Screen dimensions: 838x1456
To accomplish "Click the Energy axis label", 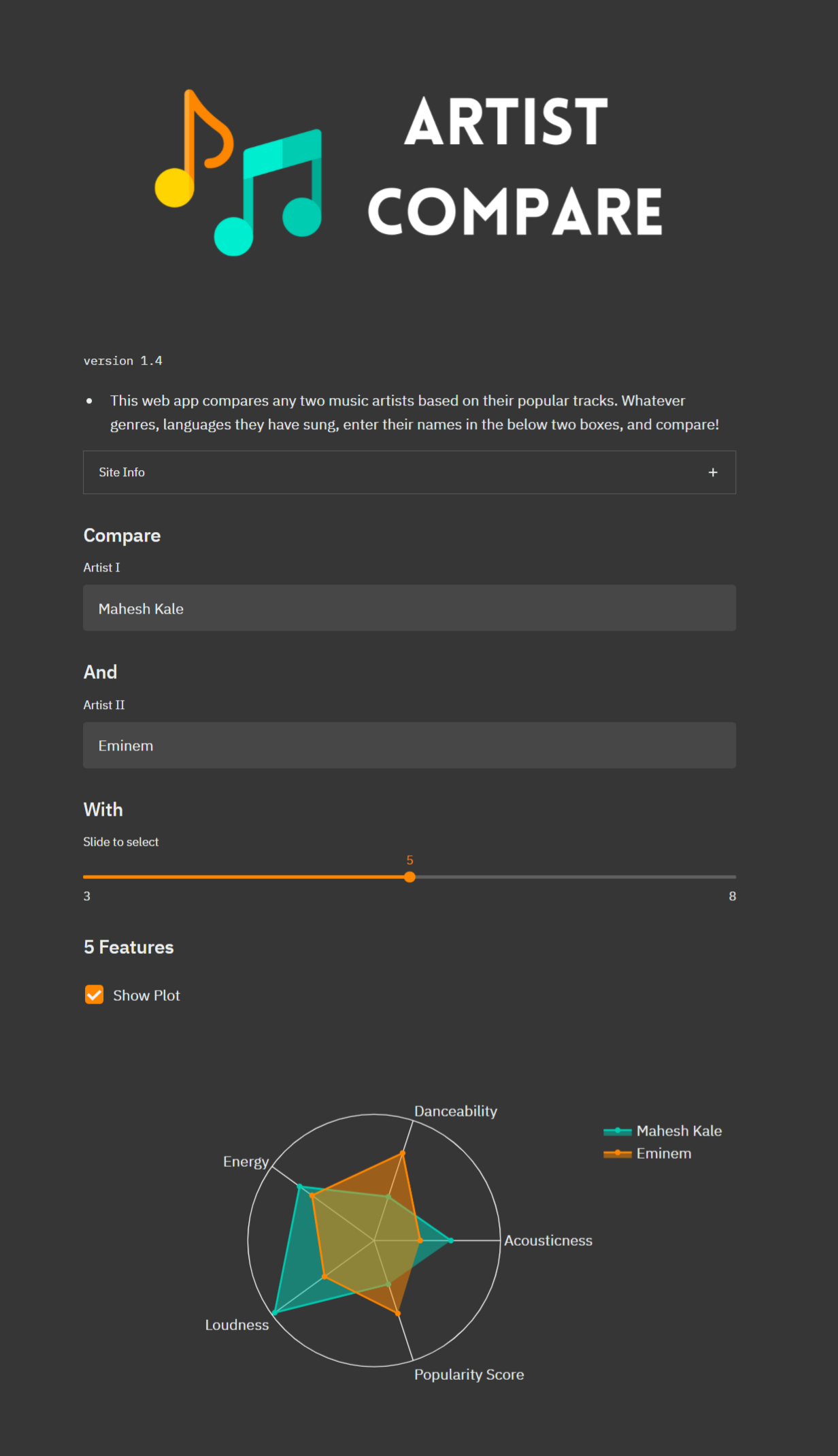I will pyautogui.click(x=246, y=1161).
